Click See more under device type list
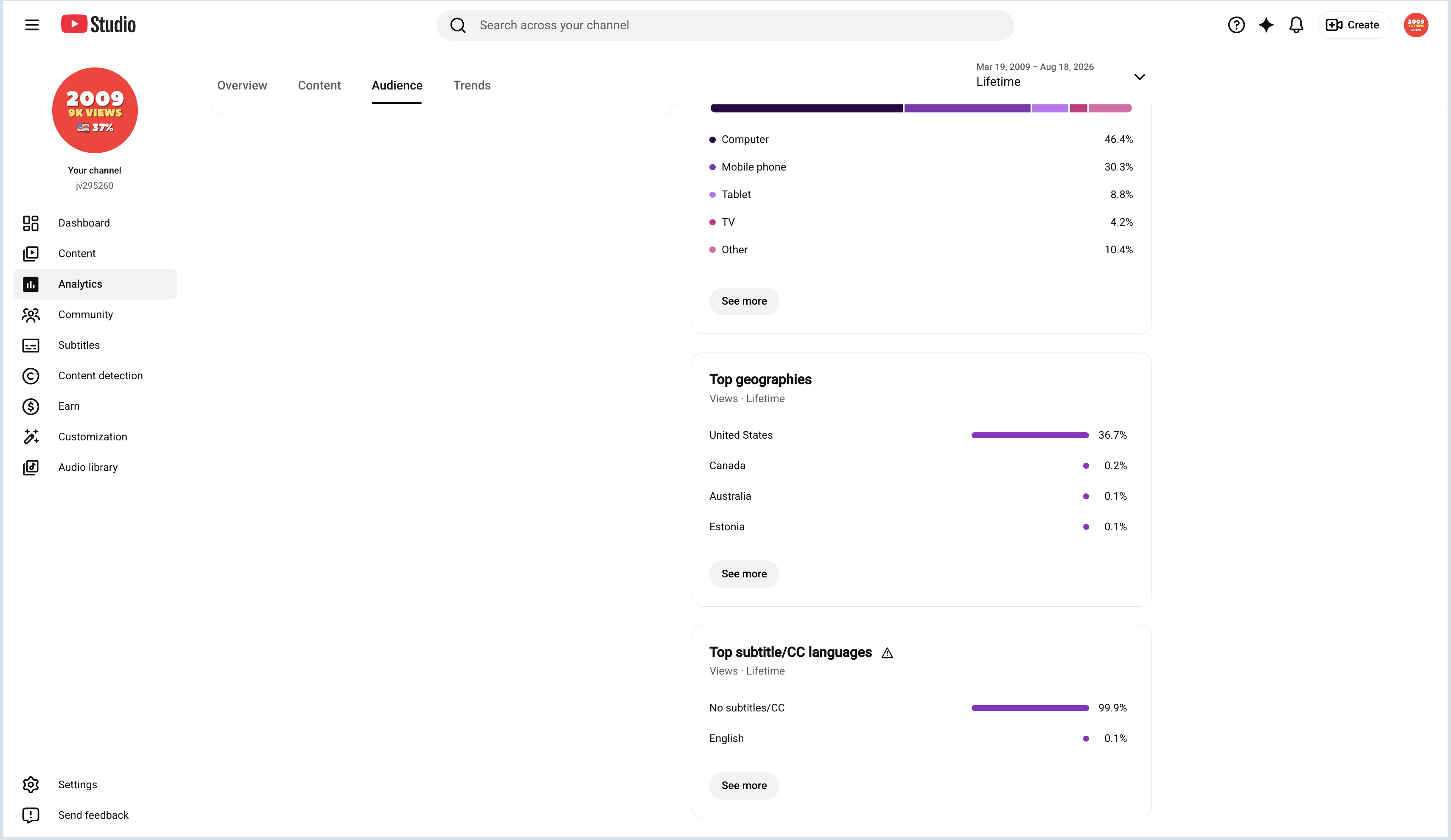Viewport: 1451px width, 840px height. [x=744, y=301]
